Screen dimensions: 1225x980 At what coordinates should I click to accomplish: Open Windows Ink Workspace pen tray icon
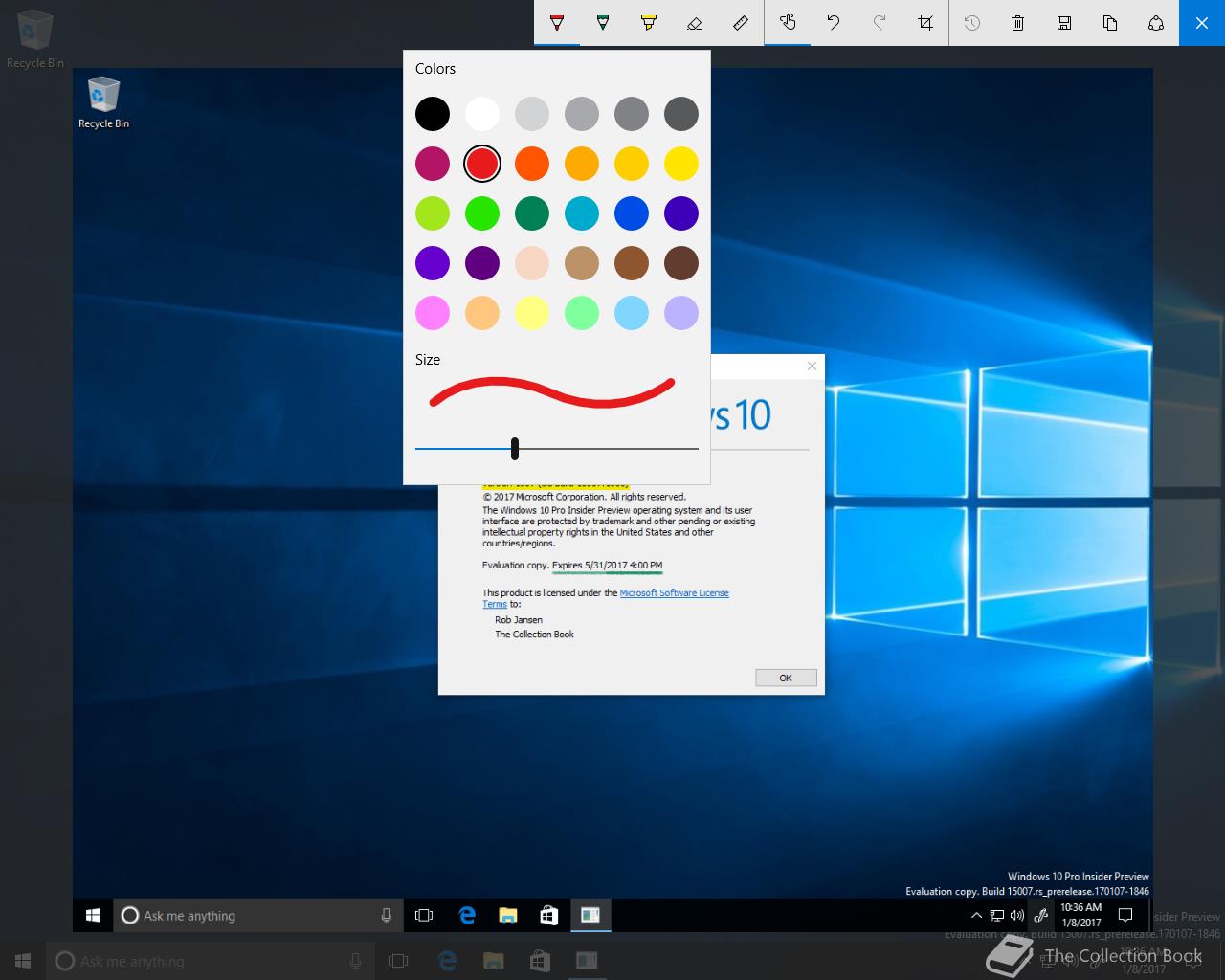pyautogui.click(x=1041, y=916)
